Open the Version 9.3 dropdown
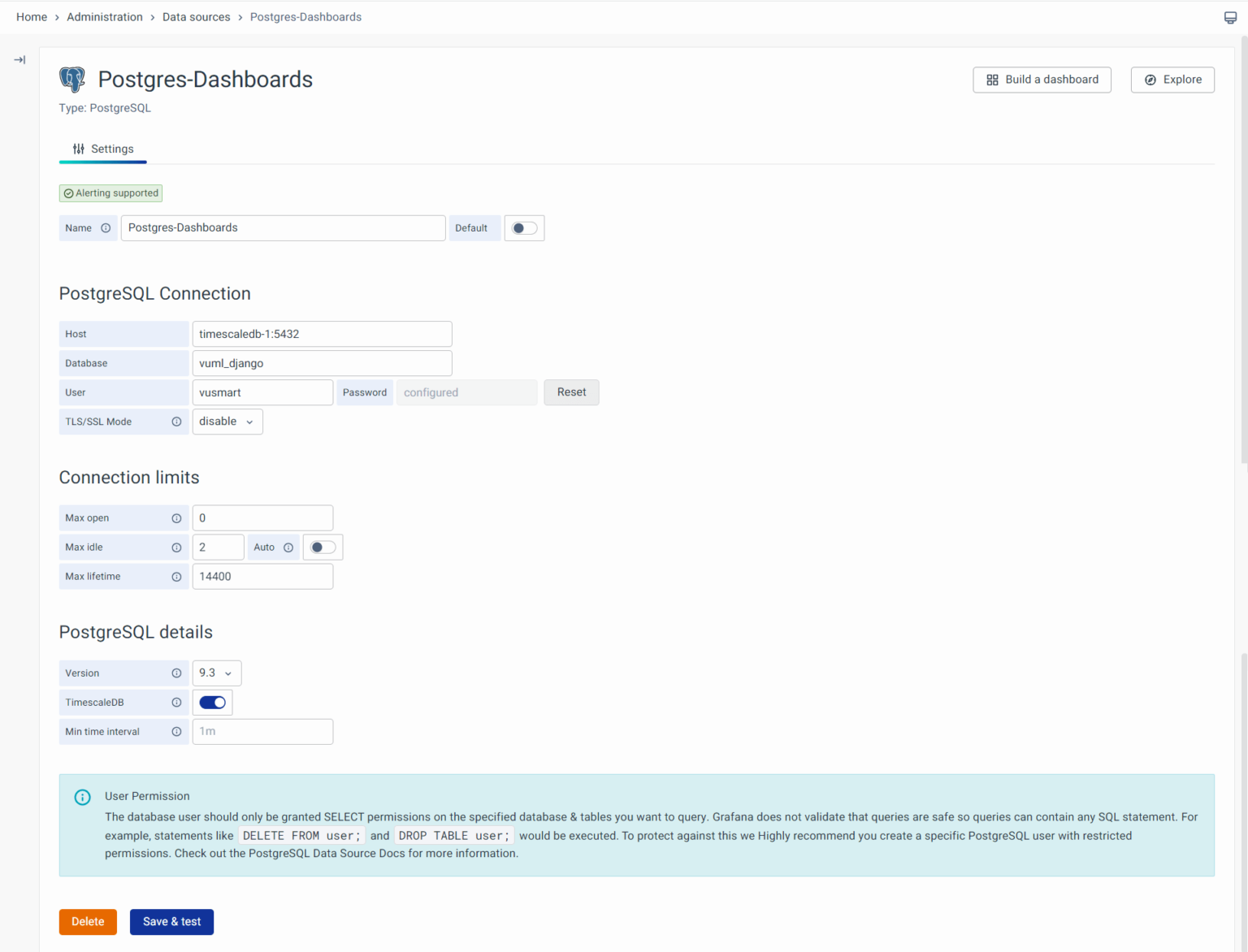Screen dimensions: 1248x952 (216, 673)
